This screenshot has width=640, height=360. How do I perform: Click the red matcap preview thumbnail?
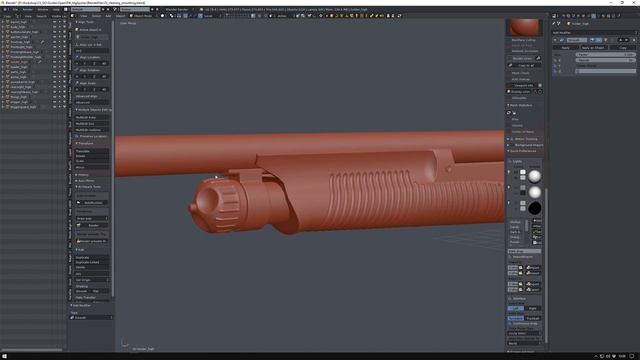(x=524, y=27)
